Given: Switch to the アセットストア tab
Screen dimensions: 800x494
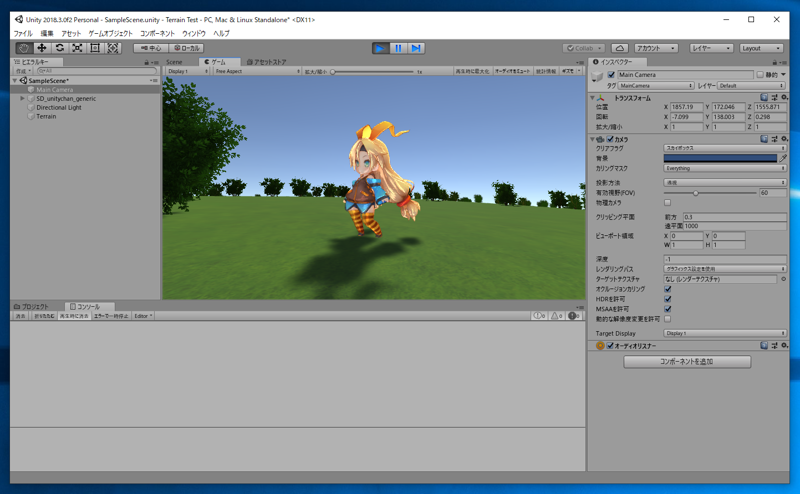Looking at the screenshot, I should [266, 62].
